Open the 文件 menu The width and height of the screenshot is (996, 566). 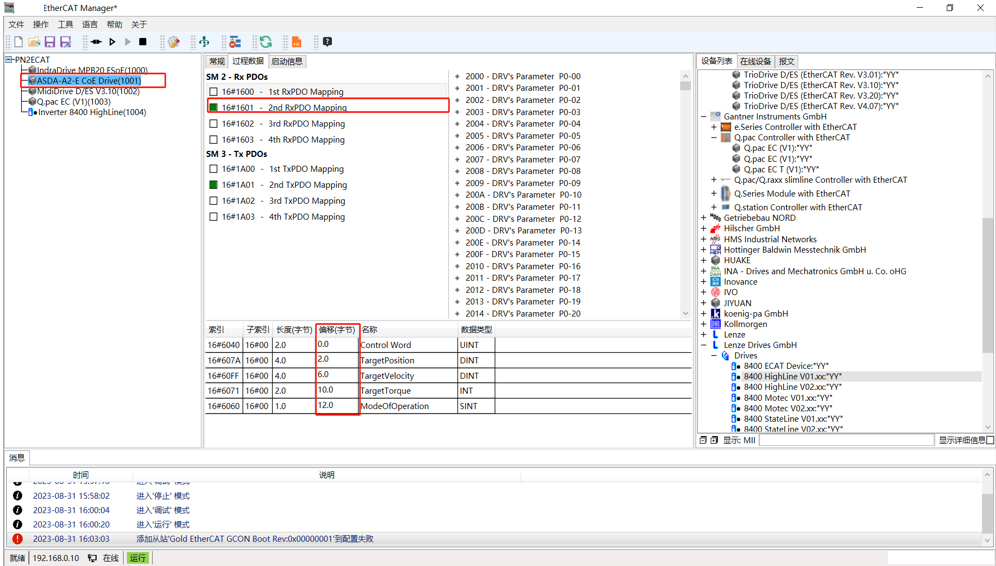click(x=16, y=24)
